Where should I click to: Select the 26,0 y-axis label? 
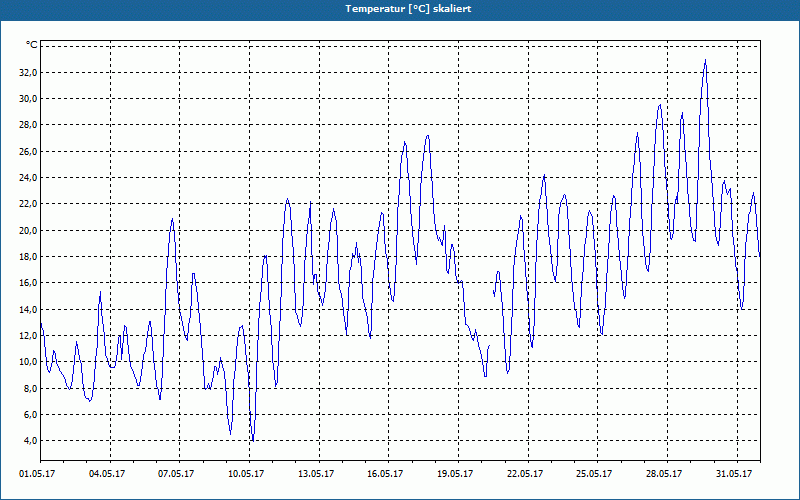click(28, 152)
